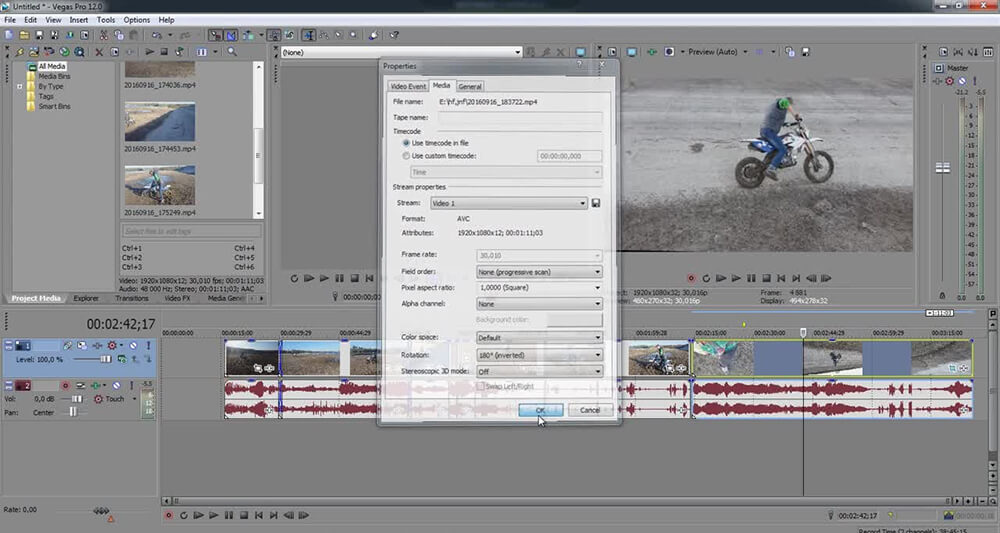Image resolution: width=1000 pixels, height=533 pixels.
Task: Click the Tape name input field
Action: pos(520,117)
